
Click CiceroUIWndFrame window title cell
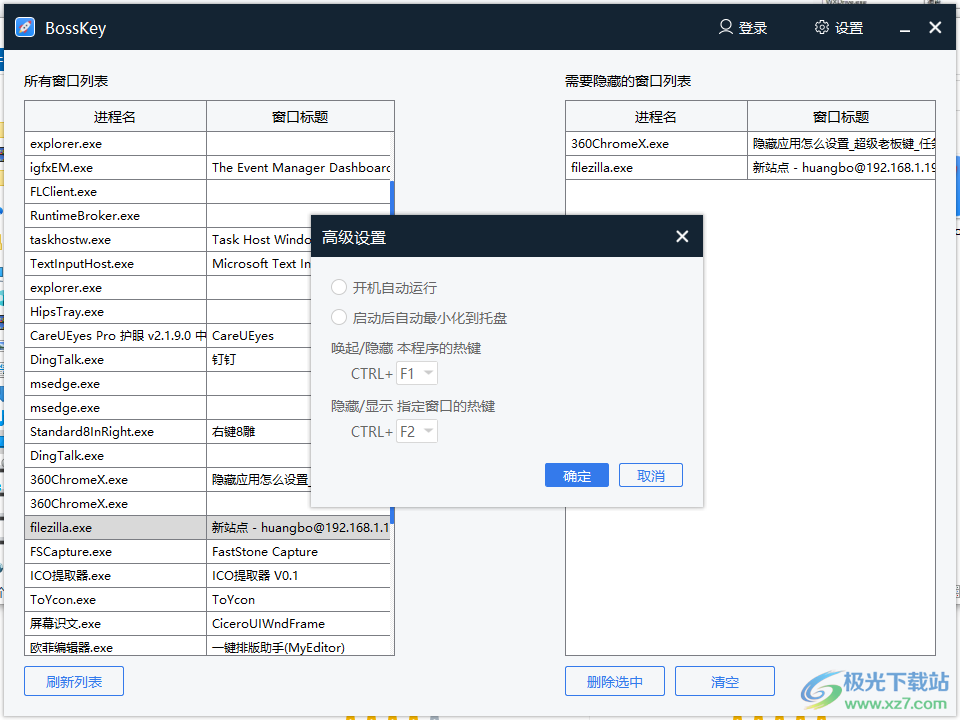pos(299,623)
